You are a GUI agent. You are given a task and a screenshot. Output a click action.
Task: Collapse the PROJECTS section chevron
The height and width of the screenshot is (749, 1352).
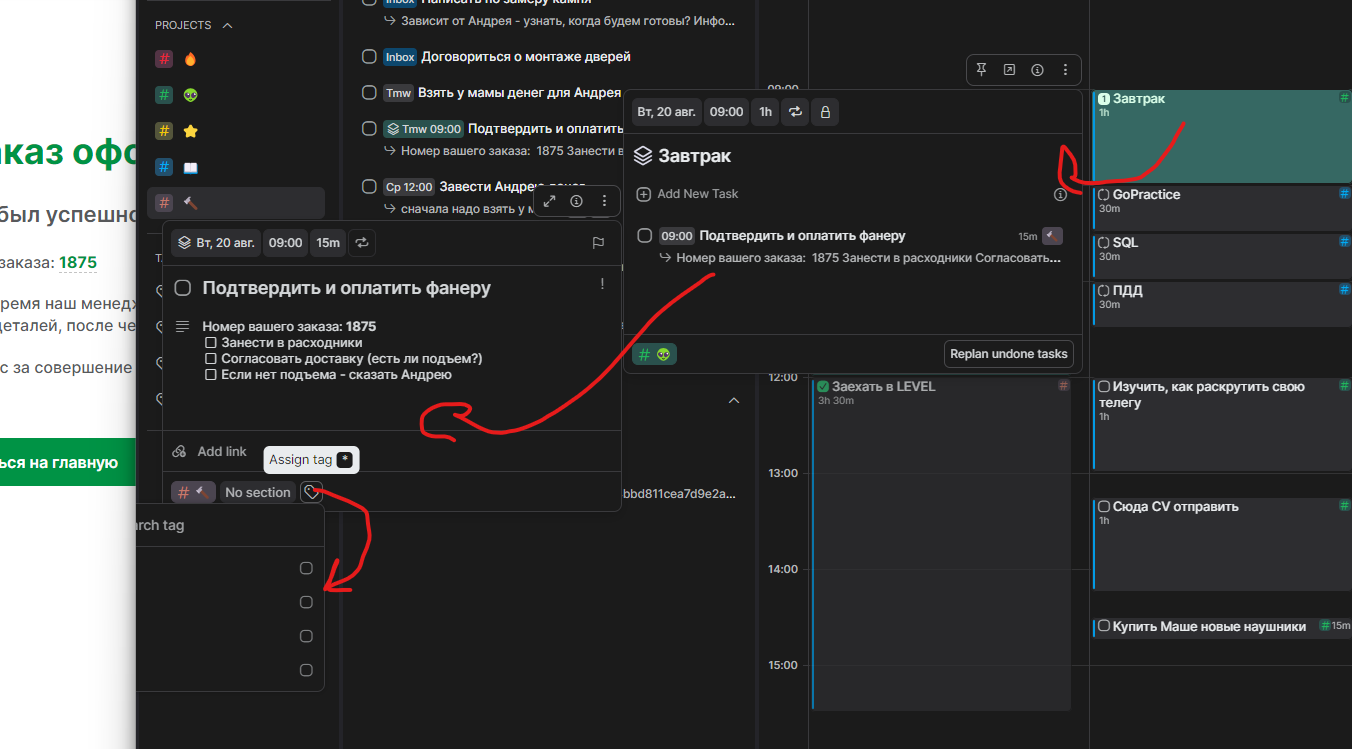point(227,25)
